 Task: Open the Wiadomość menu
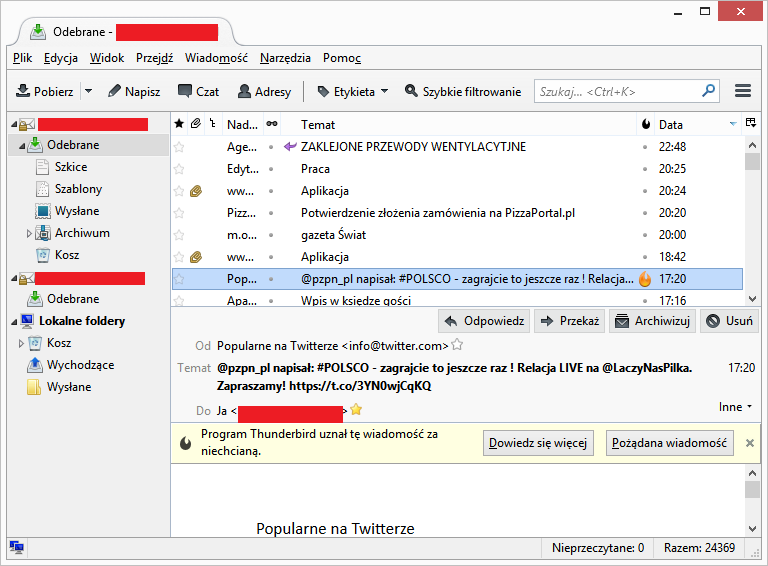click(216, 58)
